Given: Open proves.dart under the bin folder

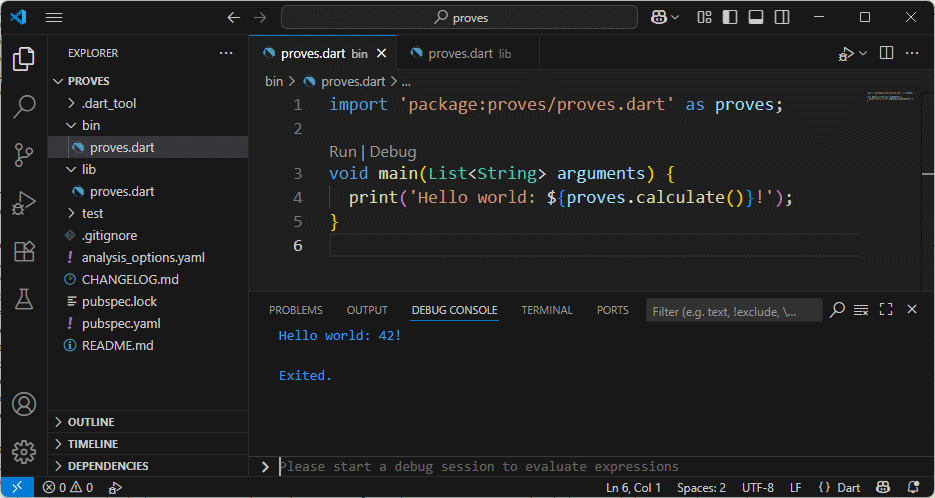Looking at the screenshot, I should coord(147,147).
